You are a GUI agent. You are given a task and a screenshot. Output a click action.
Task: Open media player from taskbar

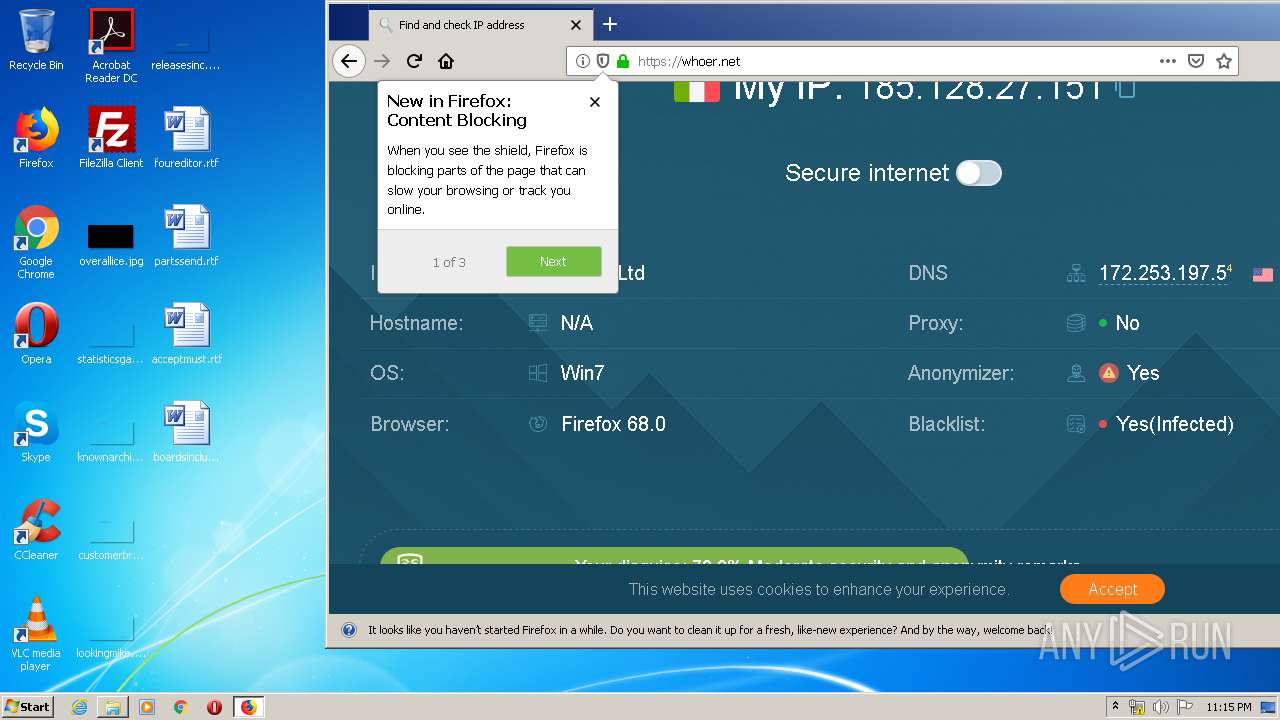(x=147, y=707)
